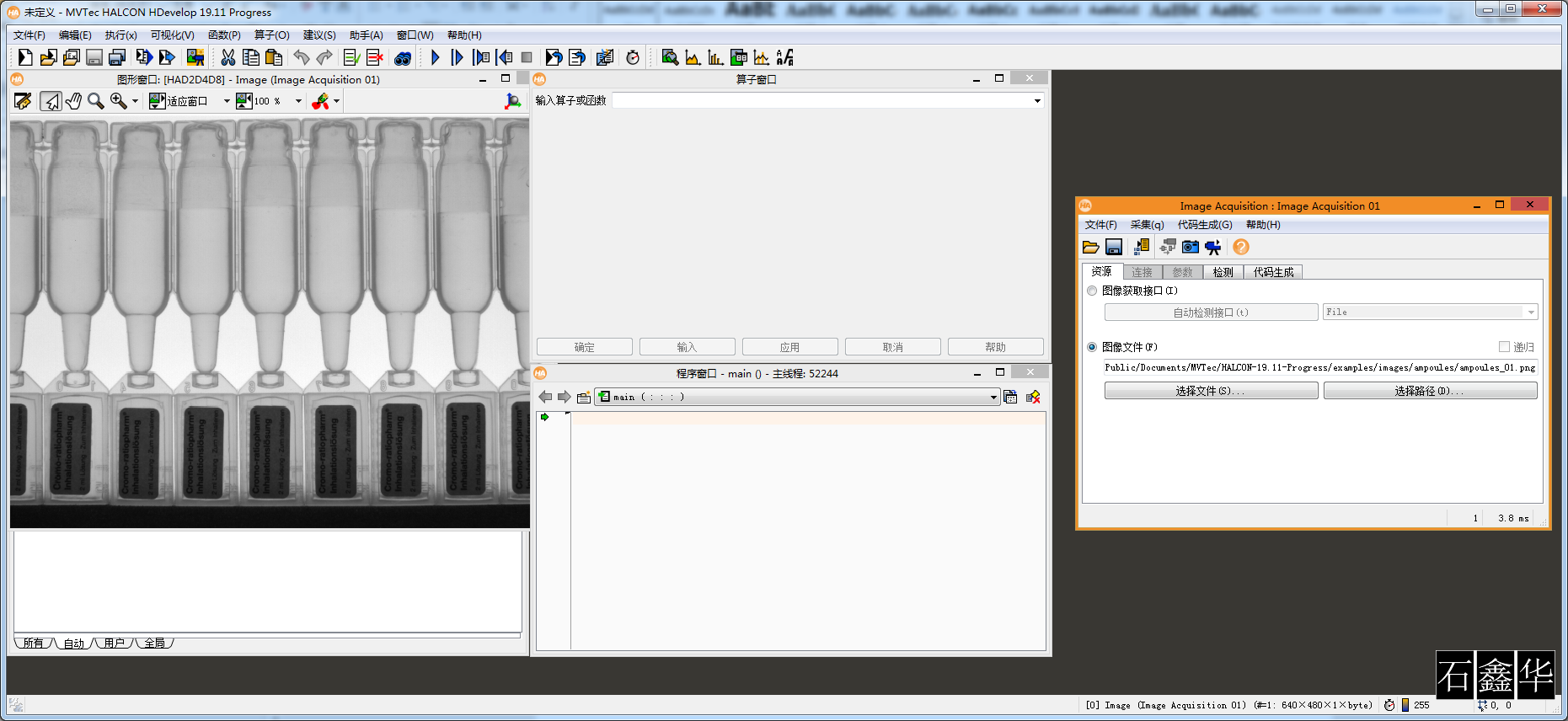Click the blue video camera live icon
Screen dimensions: 1568x721
tap(1212, 247)
